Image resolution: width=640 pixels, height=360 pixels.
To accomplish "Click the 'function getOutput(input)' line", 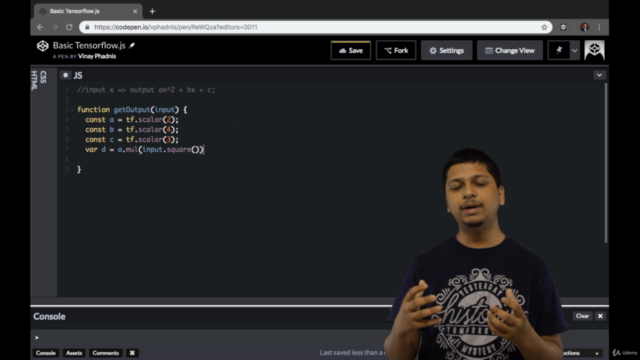I will pyautogui.click(x=132, y=110).
